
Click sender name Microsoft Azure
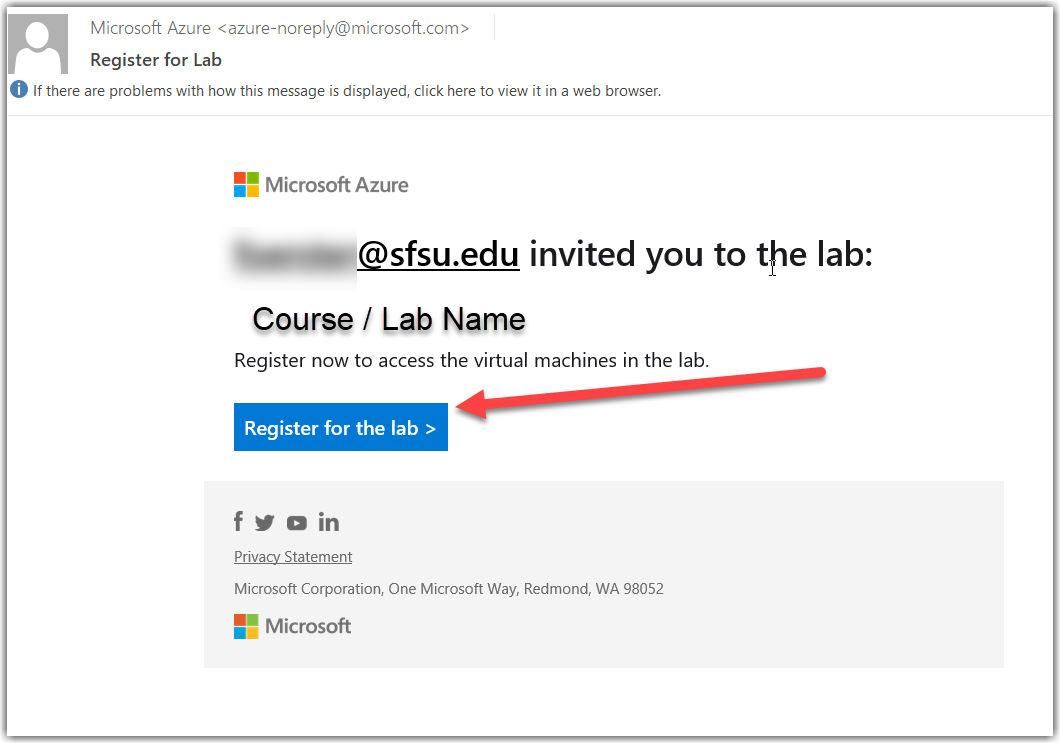(151, 28)
